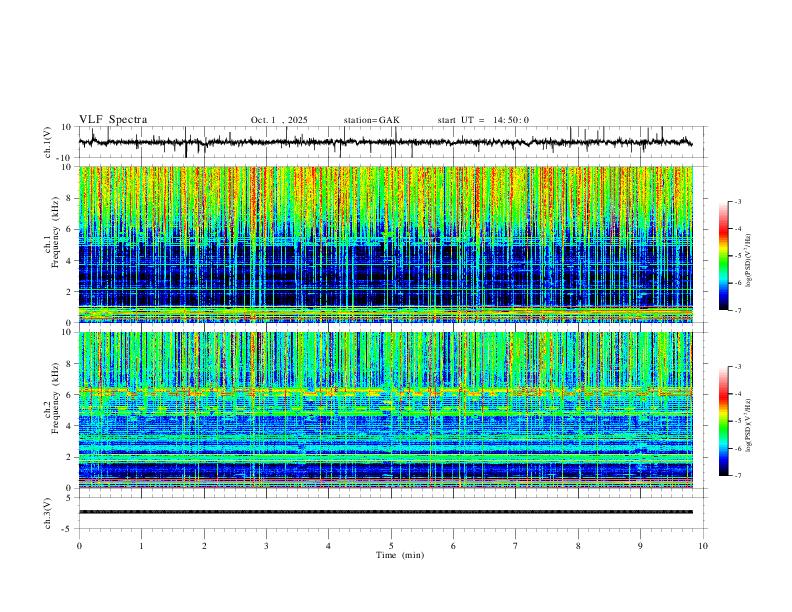Click inside the ch.2 spectrogram panel
The image size is (792, 612).
click(x=386, y=410)
